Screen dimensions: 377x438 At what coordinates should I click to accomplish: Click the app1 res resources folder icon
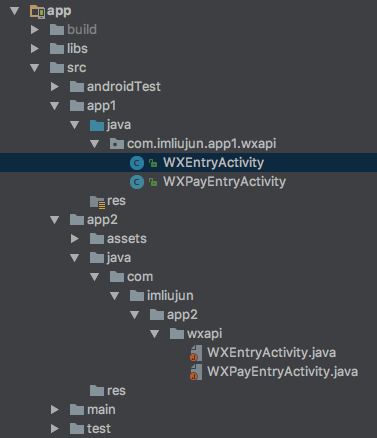pyautogui.click(x=97, y=202)
